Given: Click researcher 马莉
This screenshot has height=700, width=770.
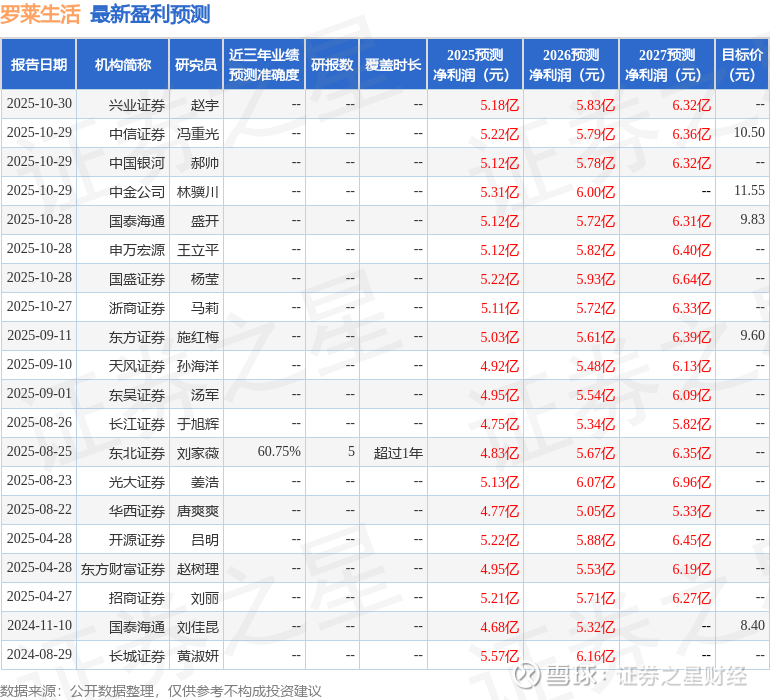Looking at the screenshot, I should 205,308.
